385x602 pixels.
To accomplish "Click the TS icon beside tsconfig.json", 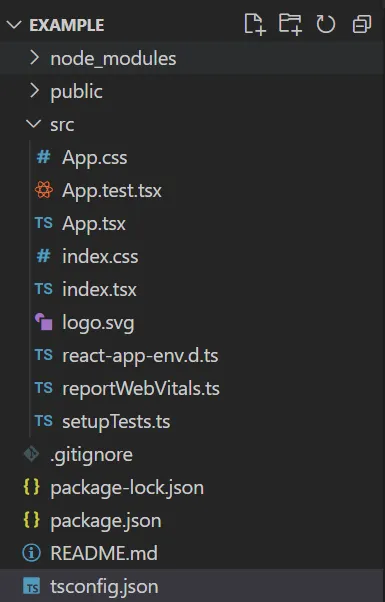I will coord(31,586).
